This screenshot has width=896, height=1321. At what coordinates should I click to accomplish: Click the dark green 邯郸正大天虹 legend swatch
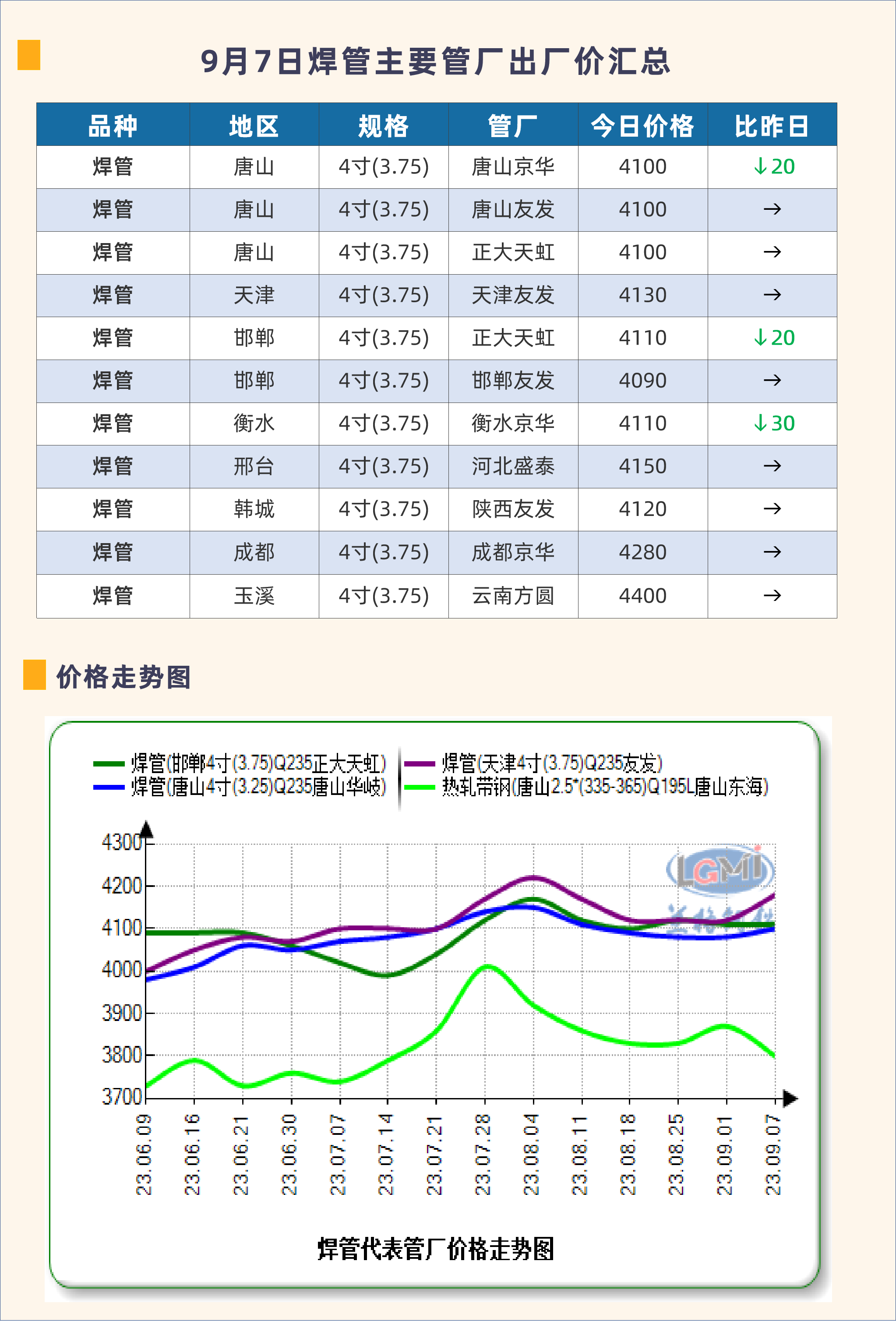109,764
